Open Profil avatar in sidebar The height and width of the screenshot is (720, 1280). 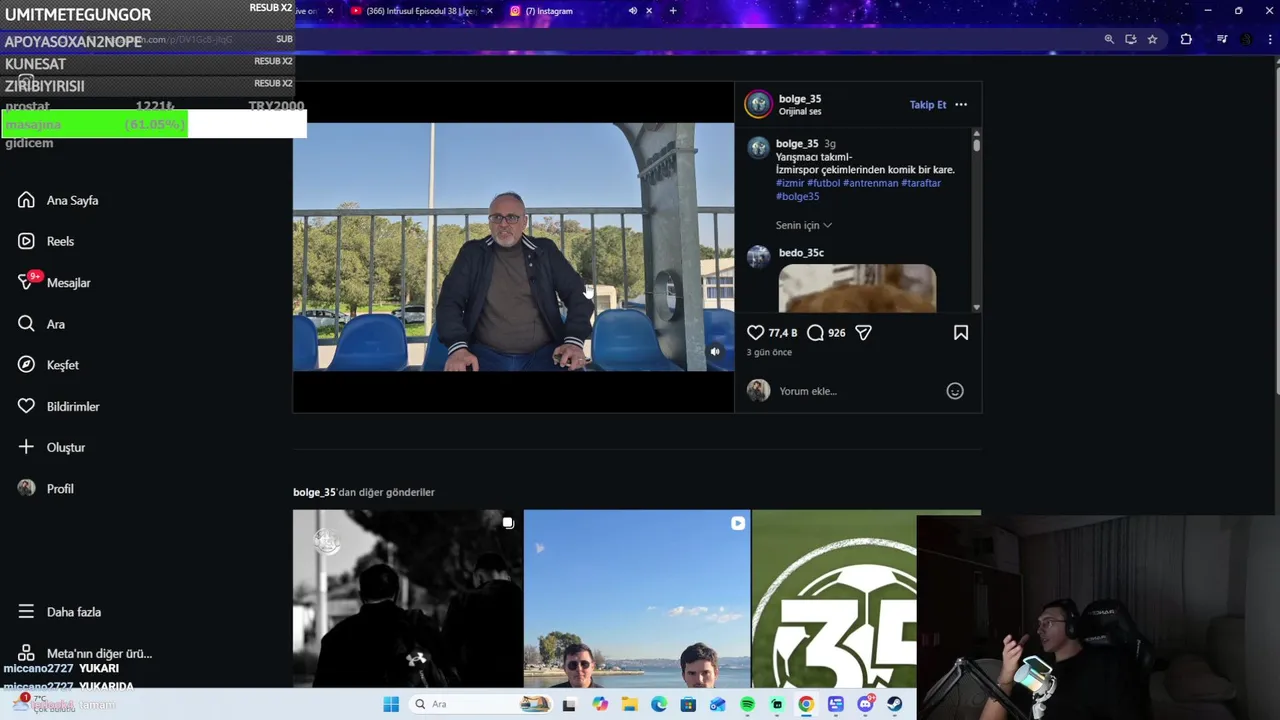[x=26, y=488]
